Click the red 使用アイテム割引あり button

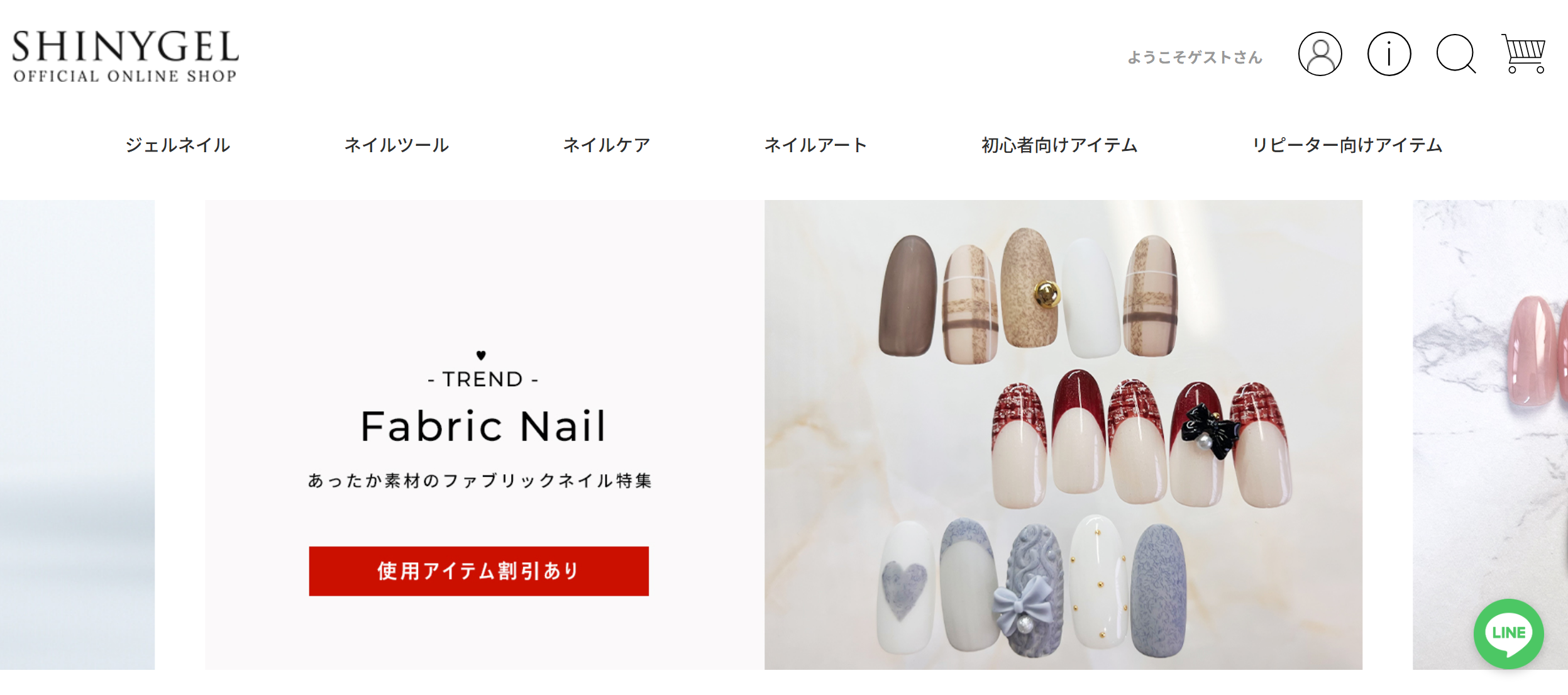[x=478, y=571]
